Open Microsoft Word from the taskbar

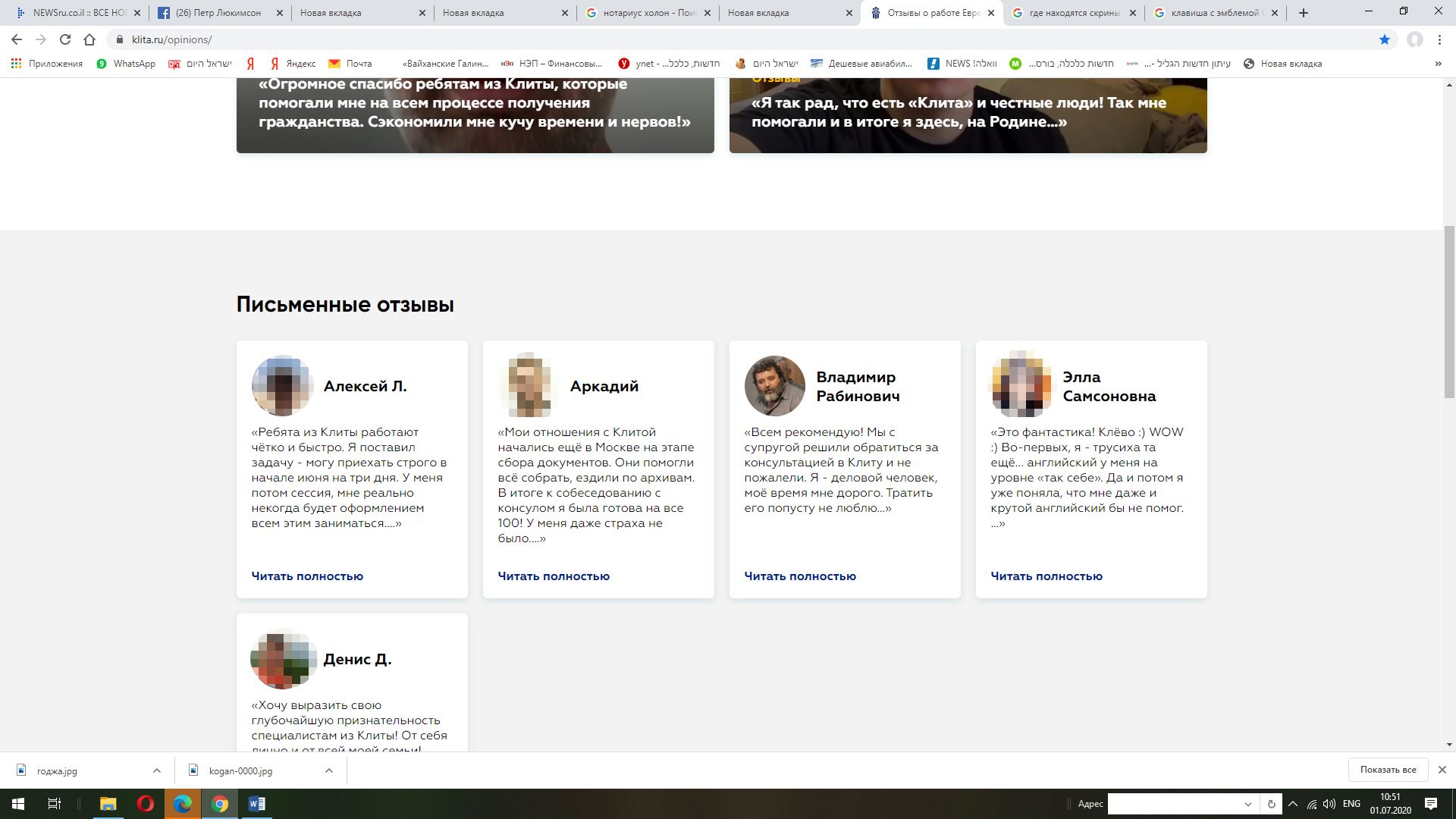pyautogui.click(x=256, y=804)
